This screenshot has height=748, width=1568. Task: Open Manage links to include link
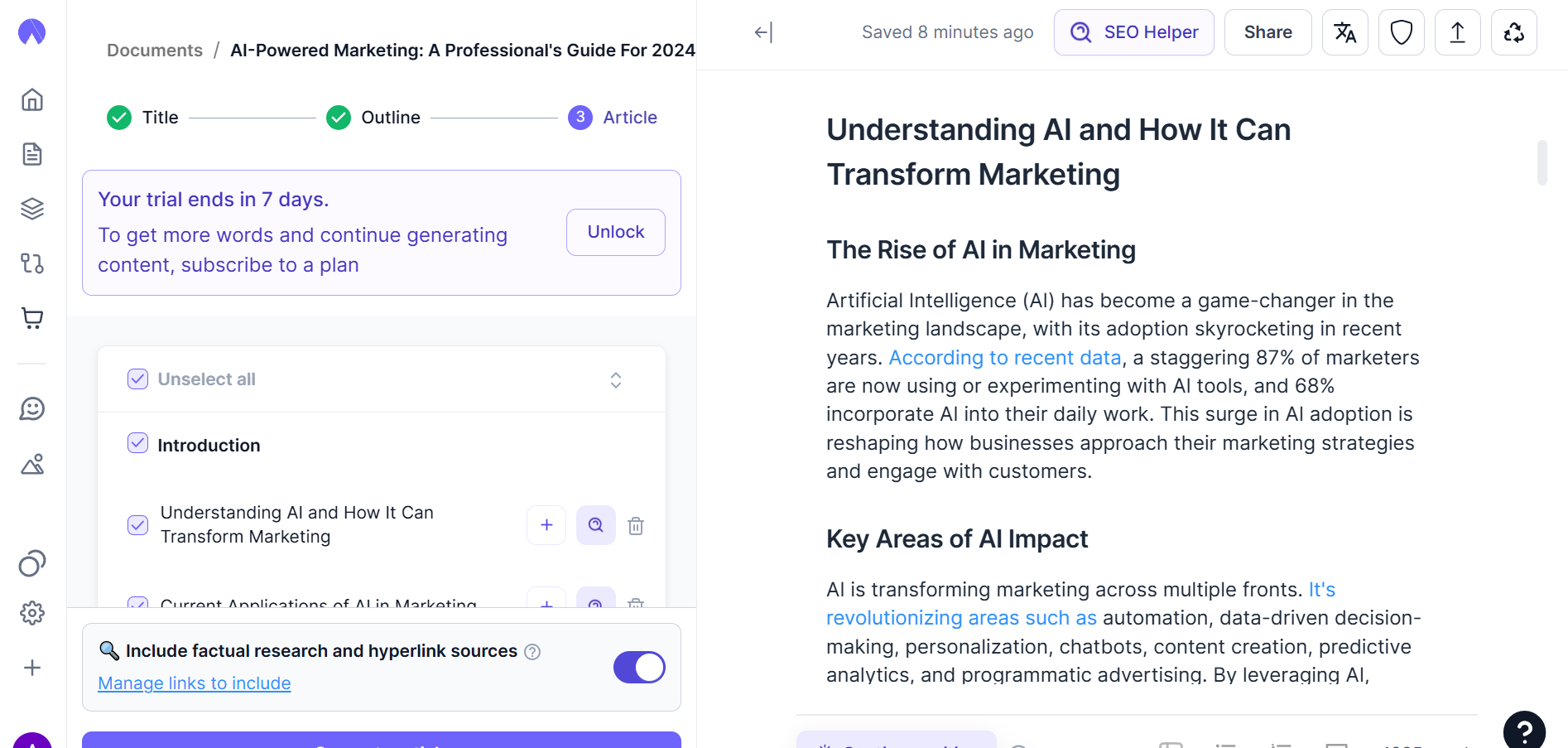(195, 683)
